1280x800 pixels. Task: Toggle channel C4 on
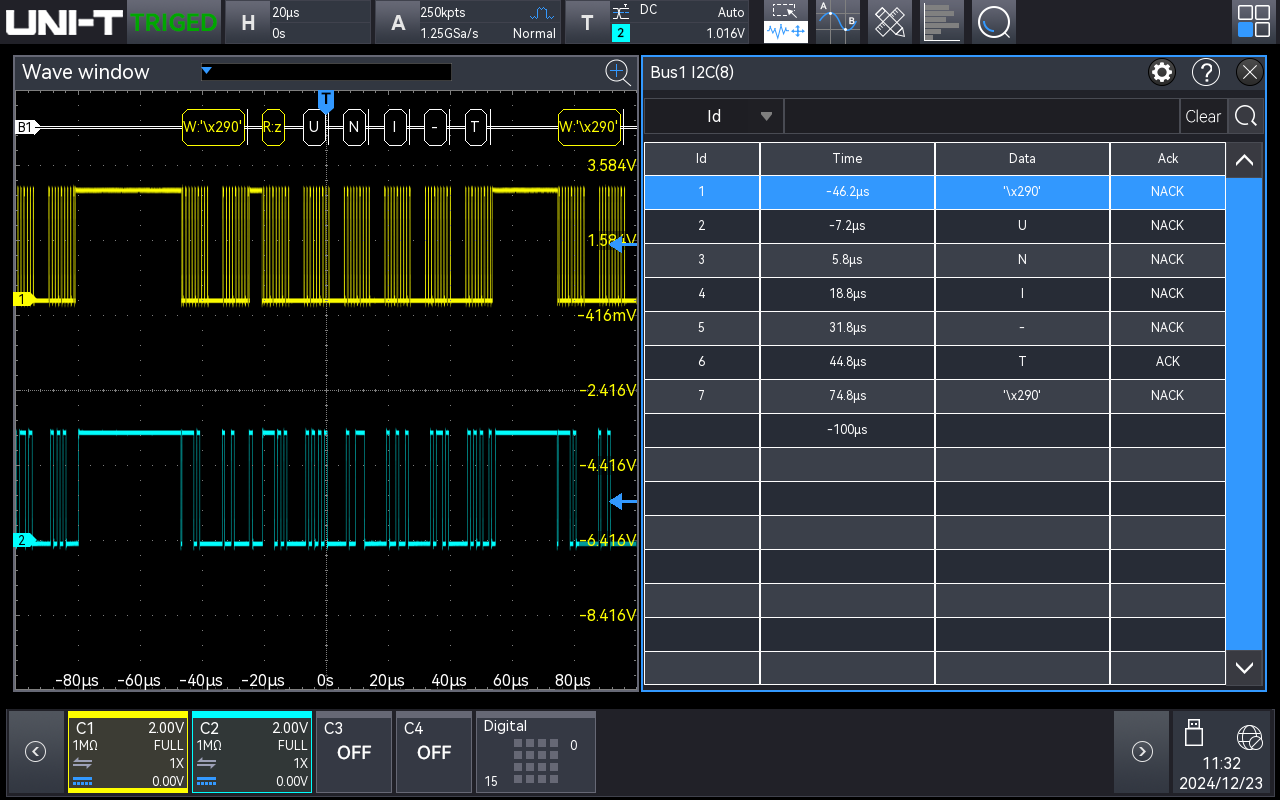tap(433, 752)
